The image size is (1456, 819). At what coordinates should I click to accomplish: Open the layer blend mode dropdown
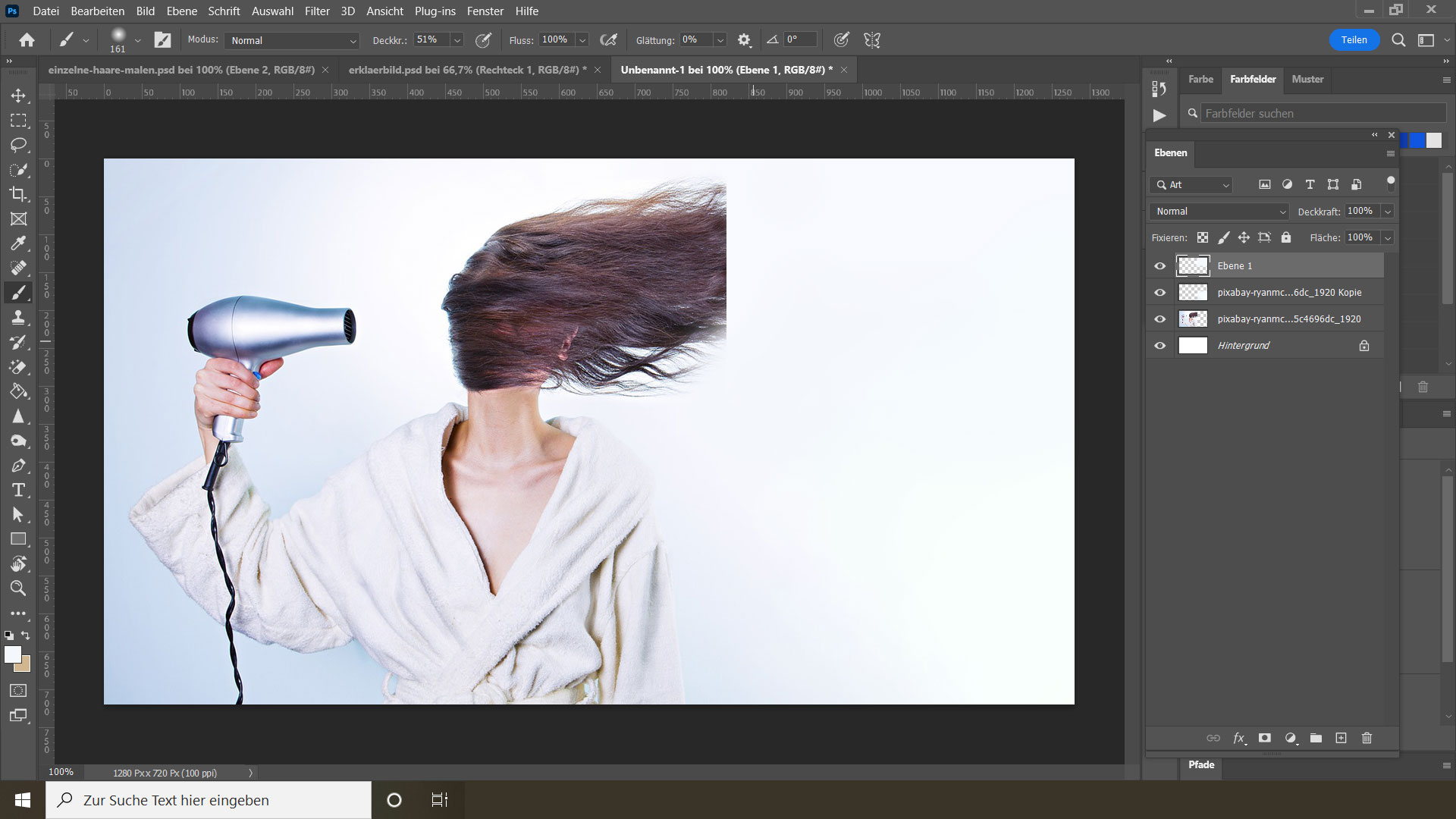(1219, 212)
